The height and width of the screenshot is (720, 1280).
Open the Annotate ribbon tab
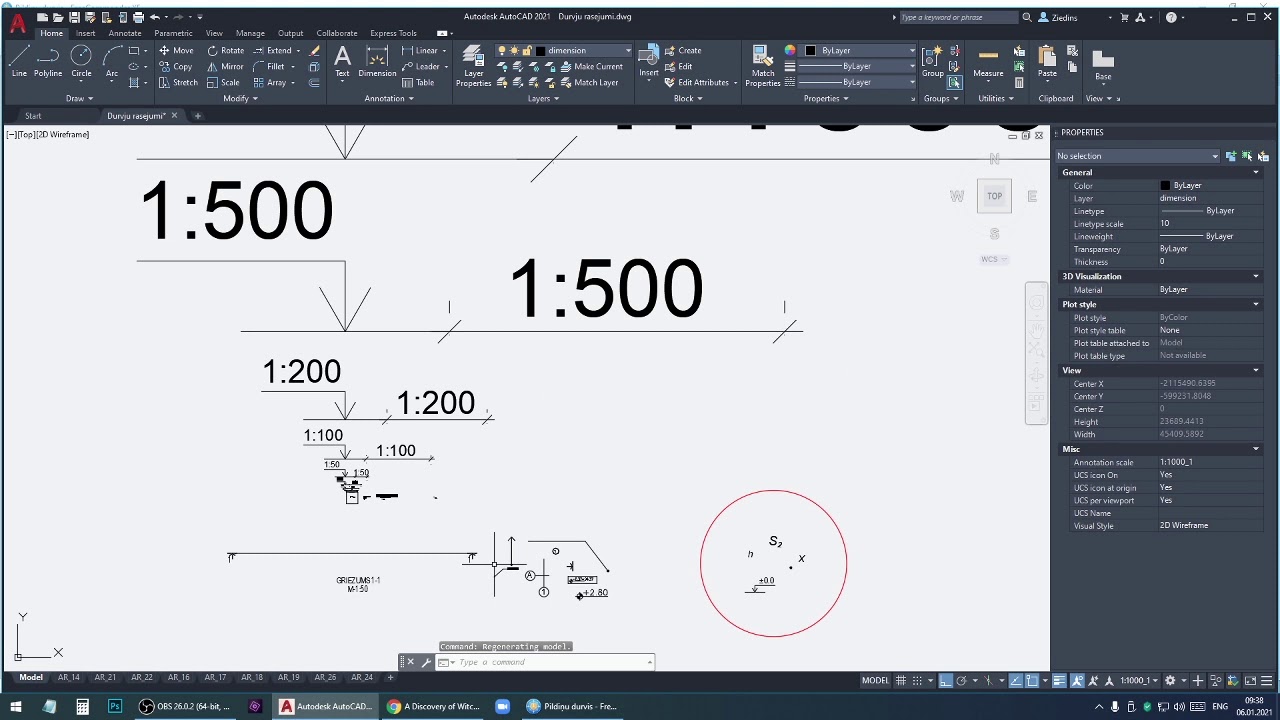125,33
